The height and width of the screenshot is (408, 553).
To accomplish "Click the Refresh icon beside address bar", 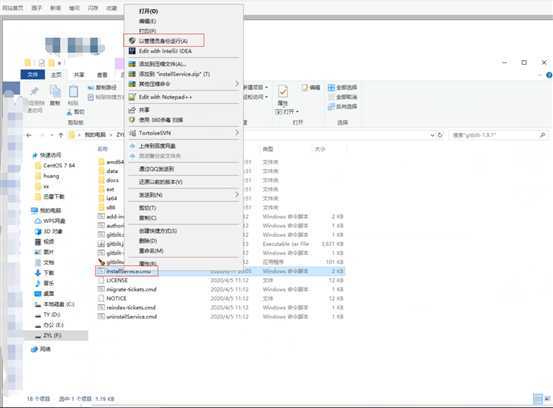I will pos(440,135).
